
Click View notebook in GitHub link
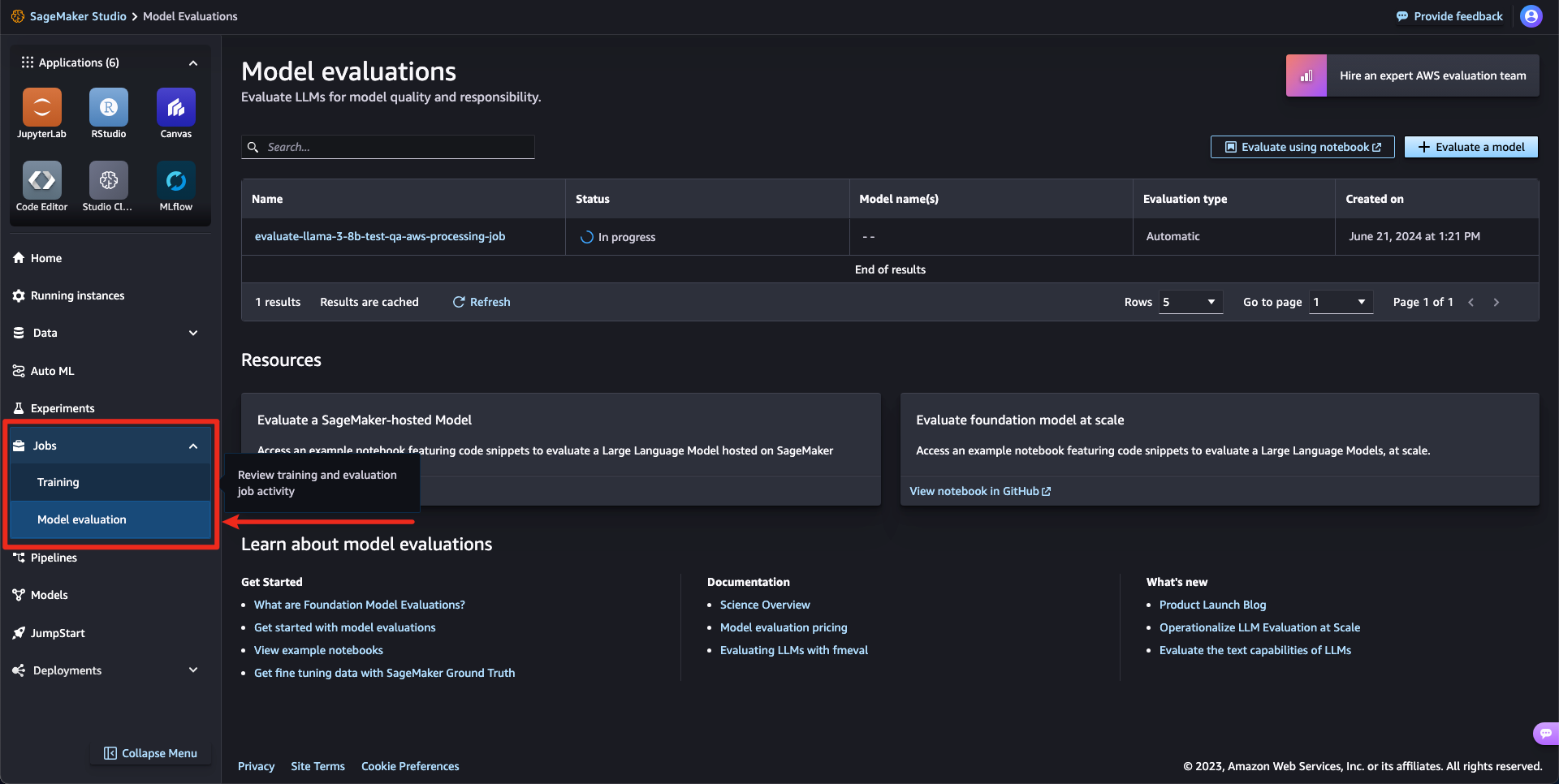pos(980,491)
